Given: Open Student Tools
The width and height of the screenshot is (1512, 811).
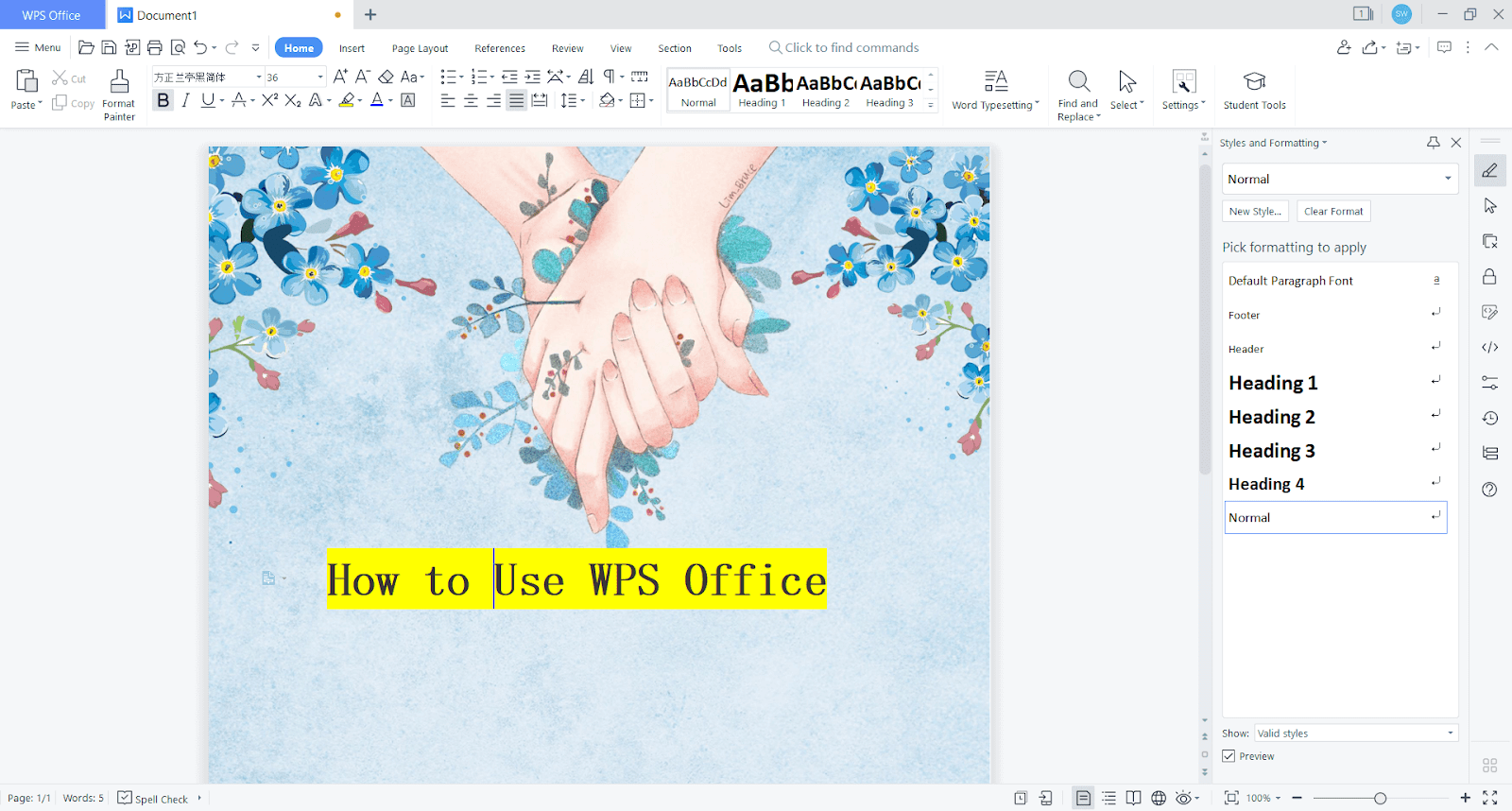Looking at the screenshot, I should pyautogui.click(x=1254, y=91).
